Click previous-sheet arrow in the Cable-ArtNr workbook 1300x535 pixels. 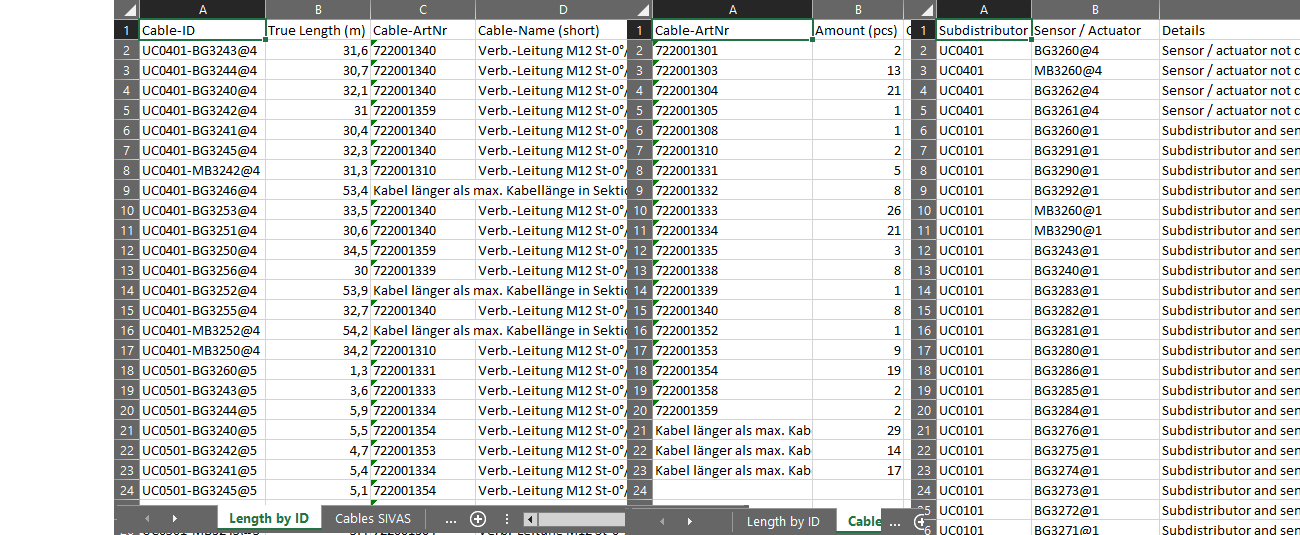point(661,521)
